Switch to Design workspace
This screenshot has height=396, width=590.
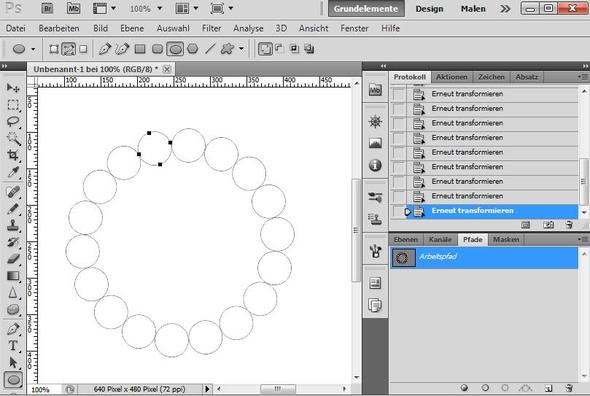[429, 9]
